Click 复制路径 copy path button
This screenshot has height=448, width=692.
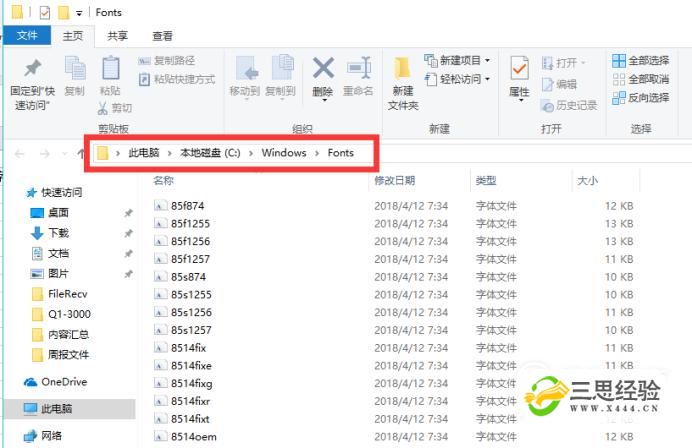click(x=173, y=61)
